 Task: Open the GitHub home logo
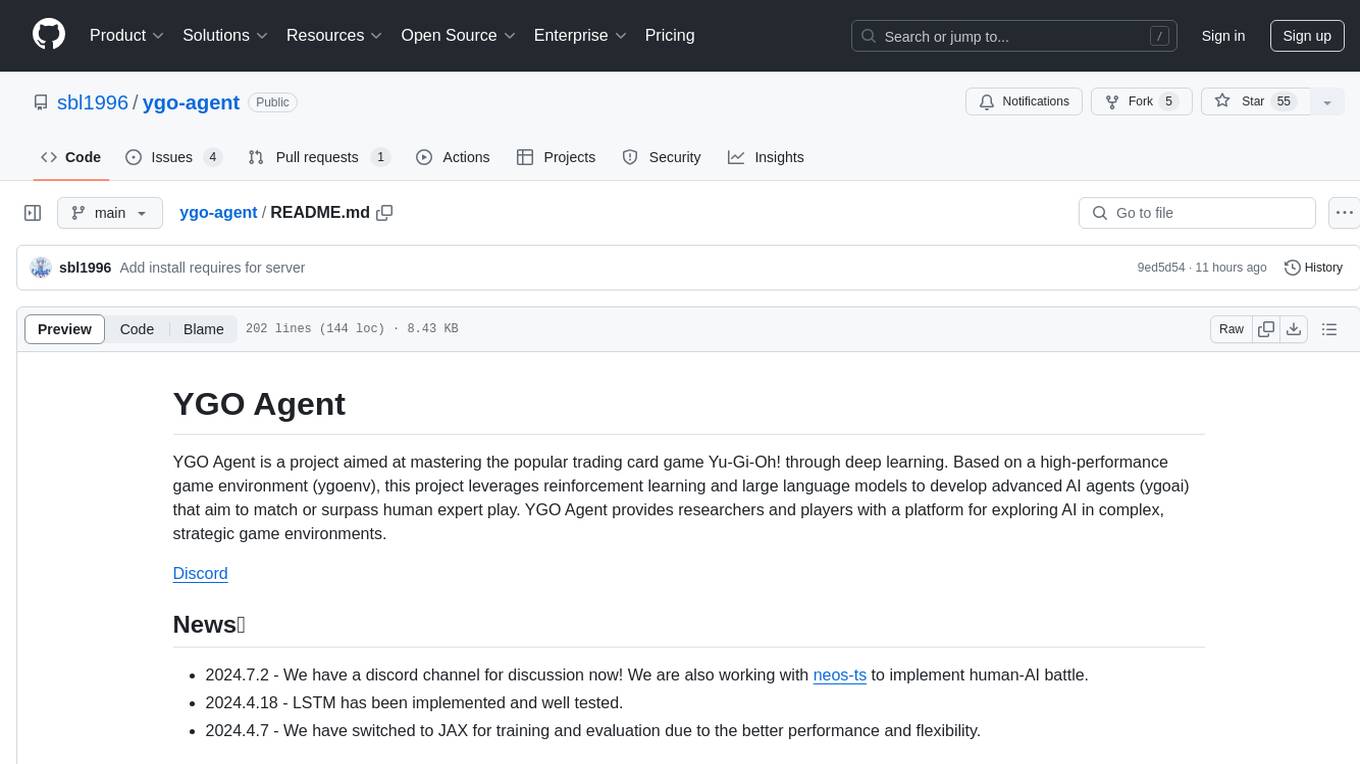pos(48,35)
